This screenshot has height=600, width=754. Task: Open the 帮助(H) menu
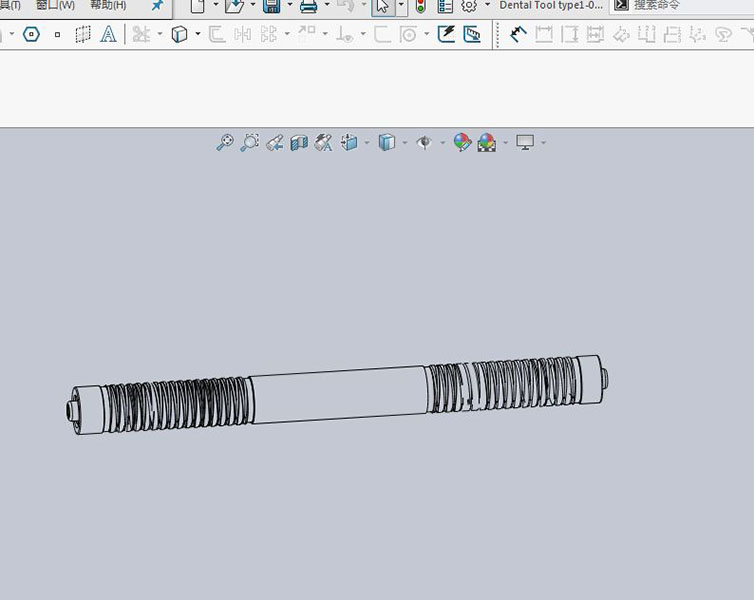coord(108,5)
